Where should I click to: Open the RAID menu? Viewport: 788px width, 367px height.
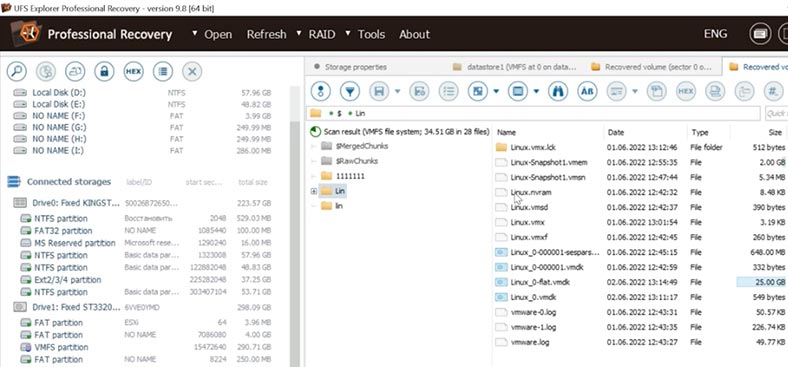point(322,34)
